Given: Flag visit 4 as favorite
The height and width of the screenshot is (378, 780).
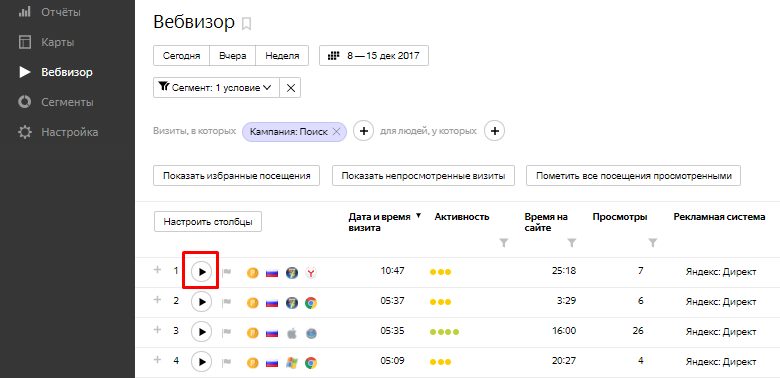Looking at the screenshot, I should pos(226,363).
